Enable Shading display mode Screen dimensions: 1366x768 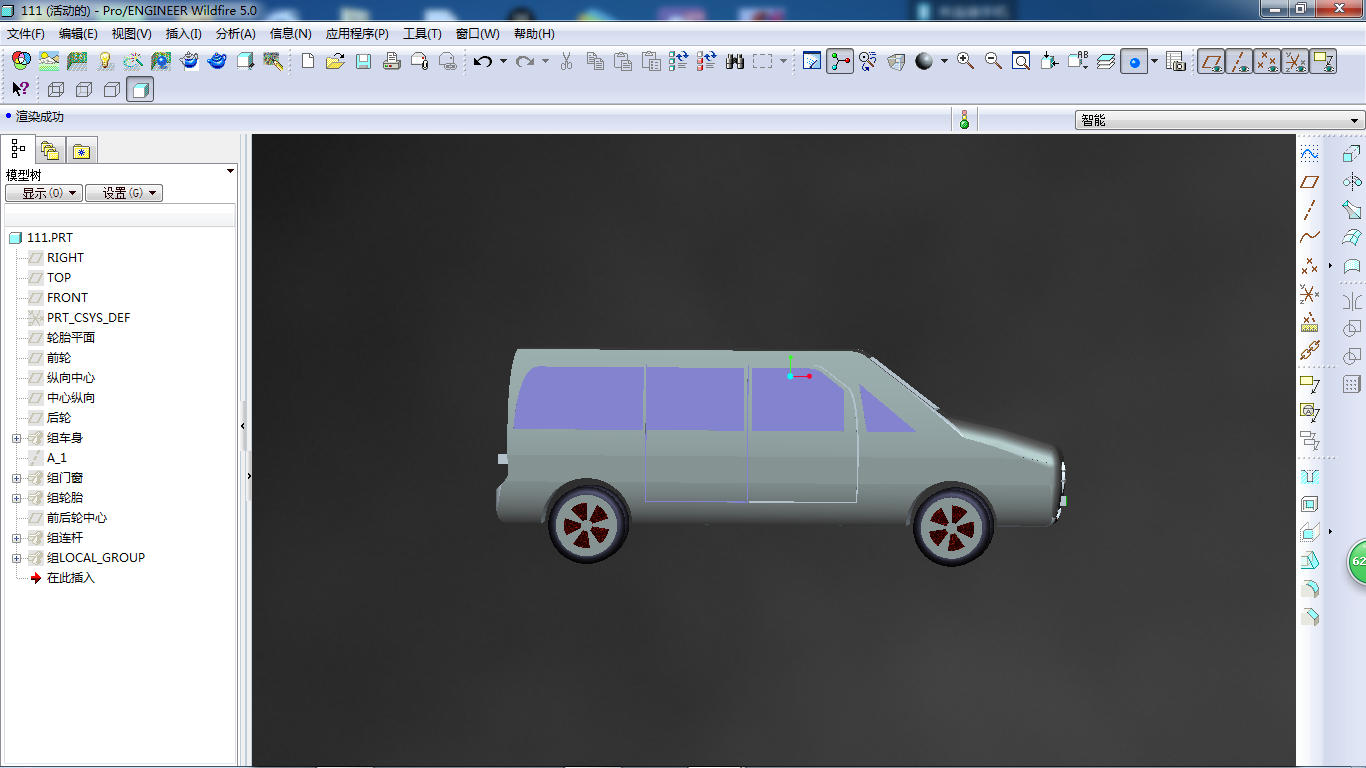point(141,89)
